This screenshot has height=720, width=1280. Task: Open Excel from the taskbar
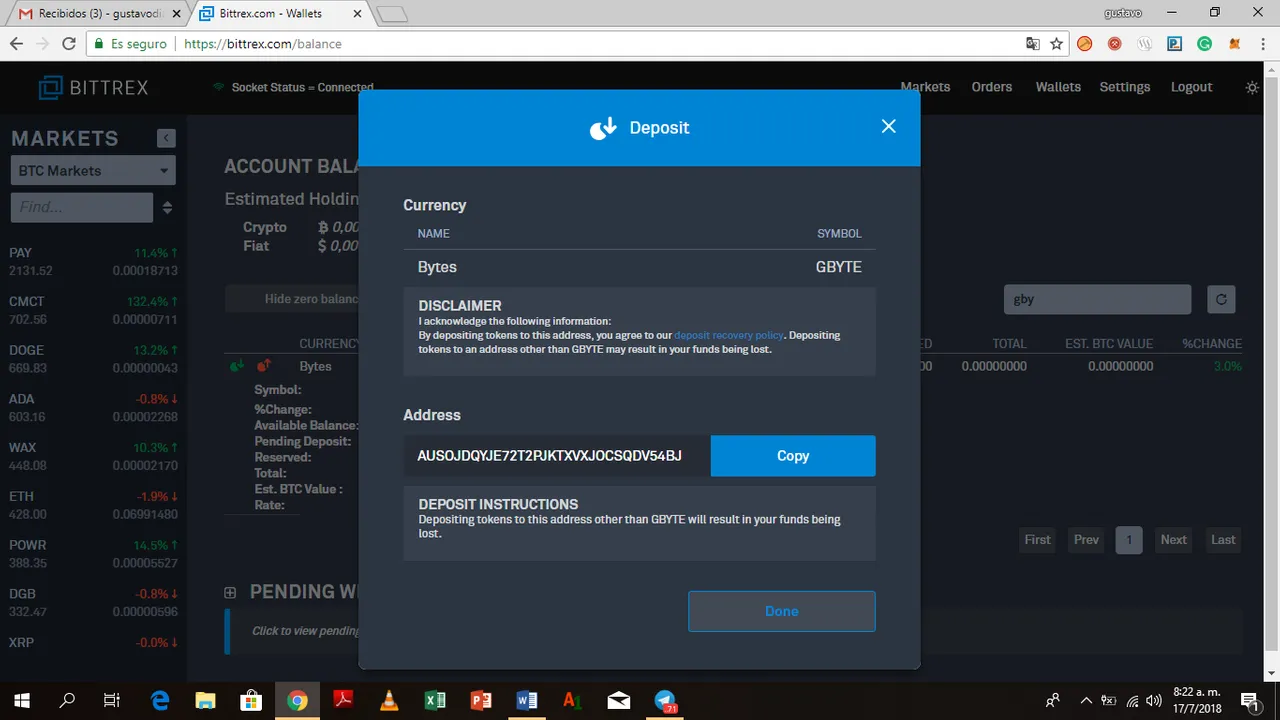click(x=435, y=701)
